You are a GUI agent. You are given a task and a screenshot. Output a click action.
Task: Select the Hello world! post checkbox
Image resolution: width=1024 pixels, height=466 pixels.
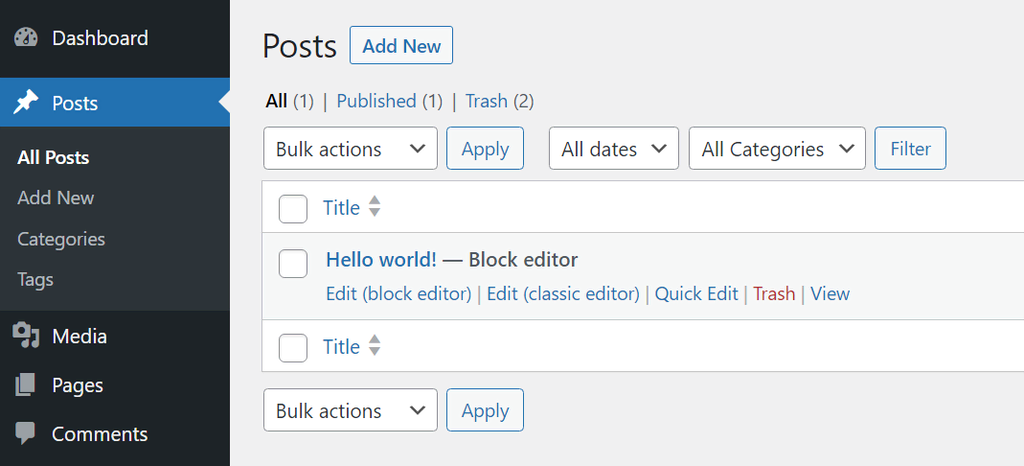293,263
